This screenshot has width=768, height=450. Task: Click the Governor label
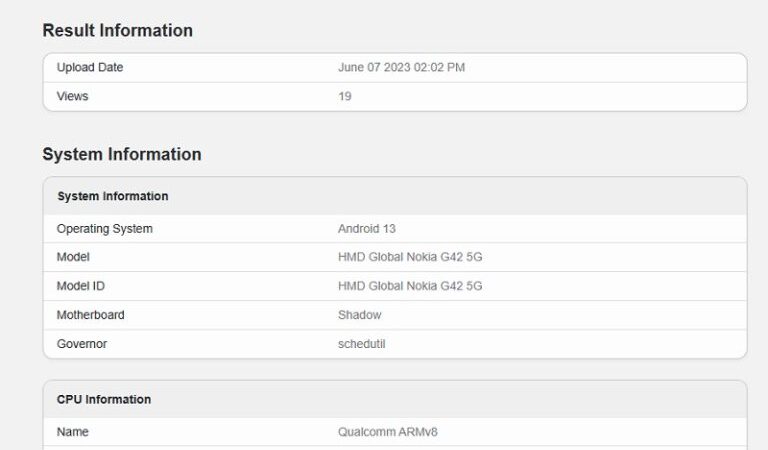click(x=82, y=345)
